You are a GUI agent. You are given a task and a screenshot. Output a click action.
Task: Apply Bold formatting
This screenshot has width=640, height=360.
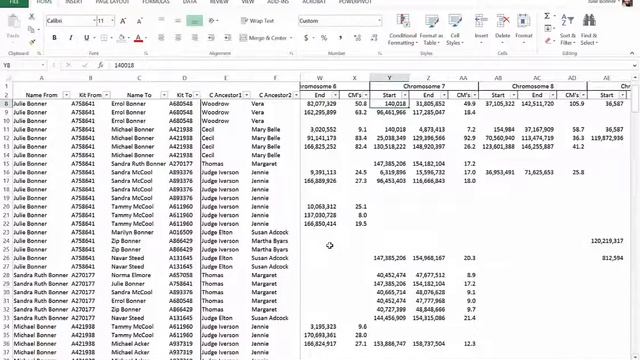pyautogui.click(x=54, y=38)
